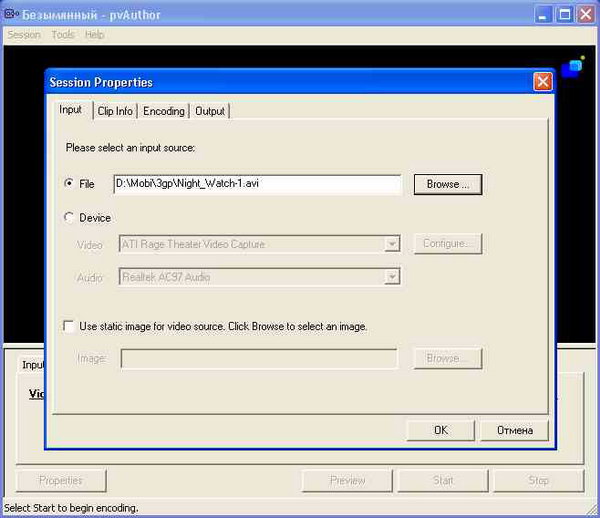Click the Image path input field

click(x=259, y=358)
